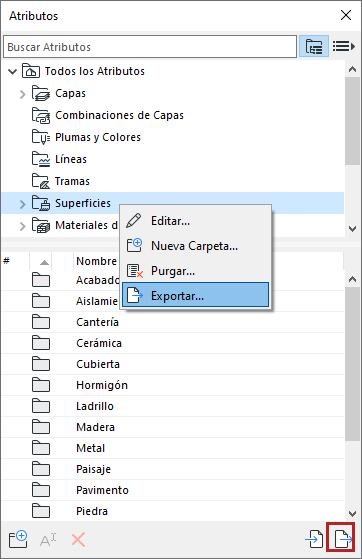Click the Buscar Atributos search field

[150, 47]
